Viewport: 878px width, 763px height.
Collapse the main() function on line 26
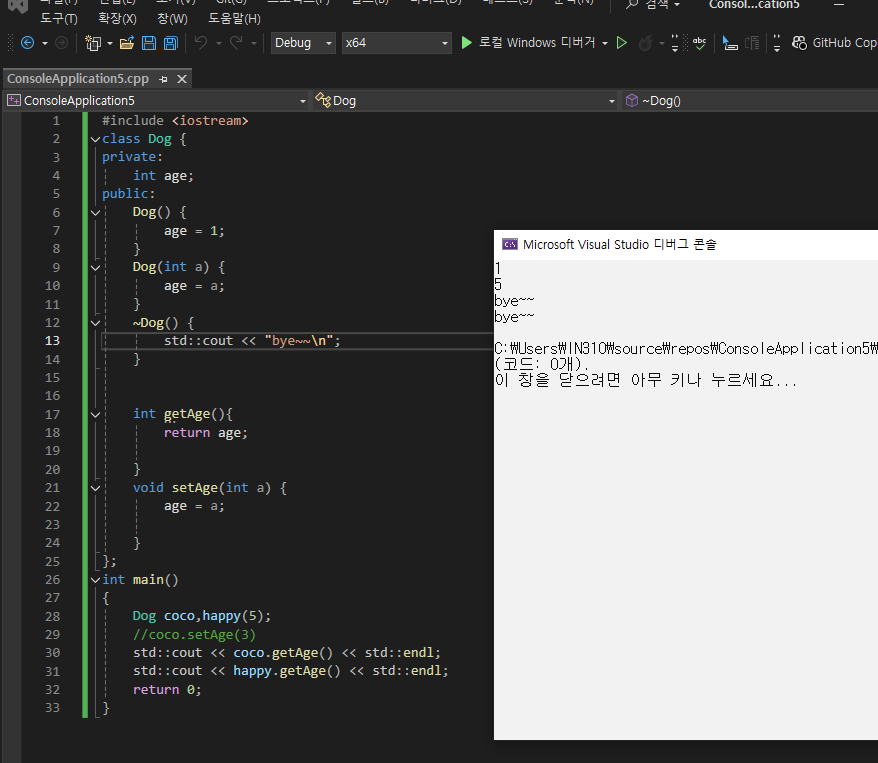pos(95,579)
